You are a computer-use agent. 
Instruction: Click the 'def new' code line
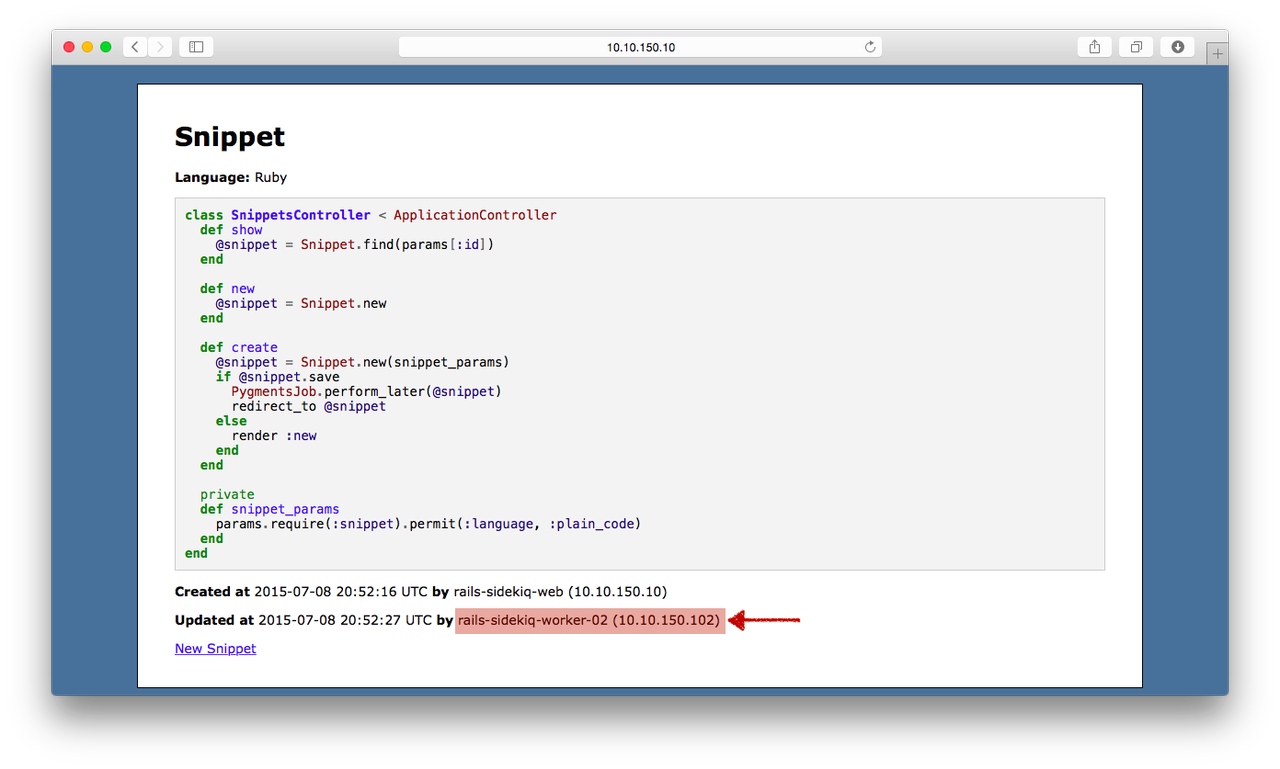tap(227, 289)
